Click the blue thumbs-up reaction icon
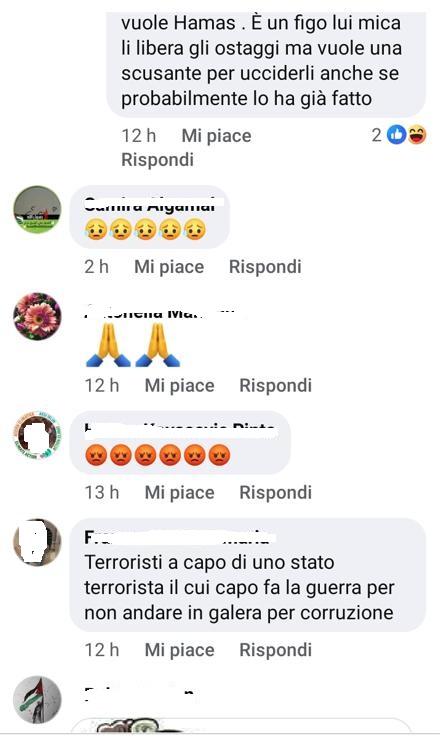440x735 pixels. pos(396,135)
